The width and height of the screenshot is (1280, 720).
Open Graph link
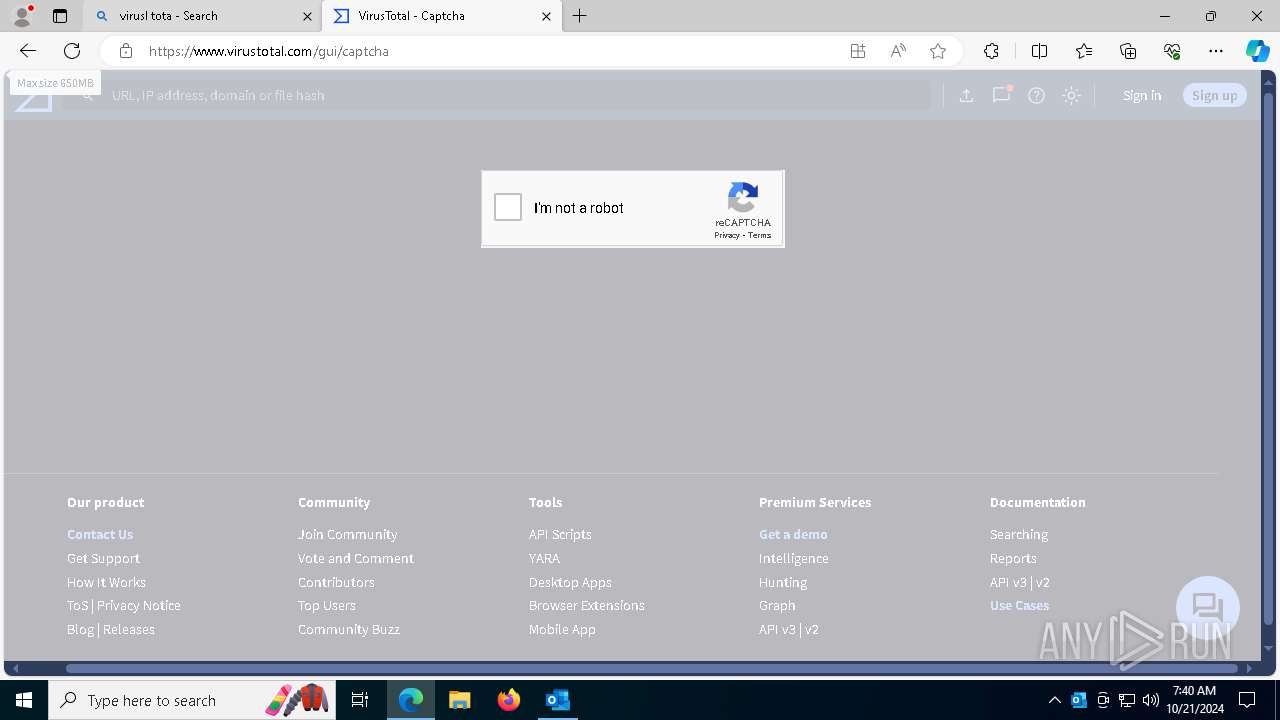click(x=777, y=605)
